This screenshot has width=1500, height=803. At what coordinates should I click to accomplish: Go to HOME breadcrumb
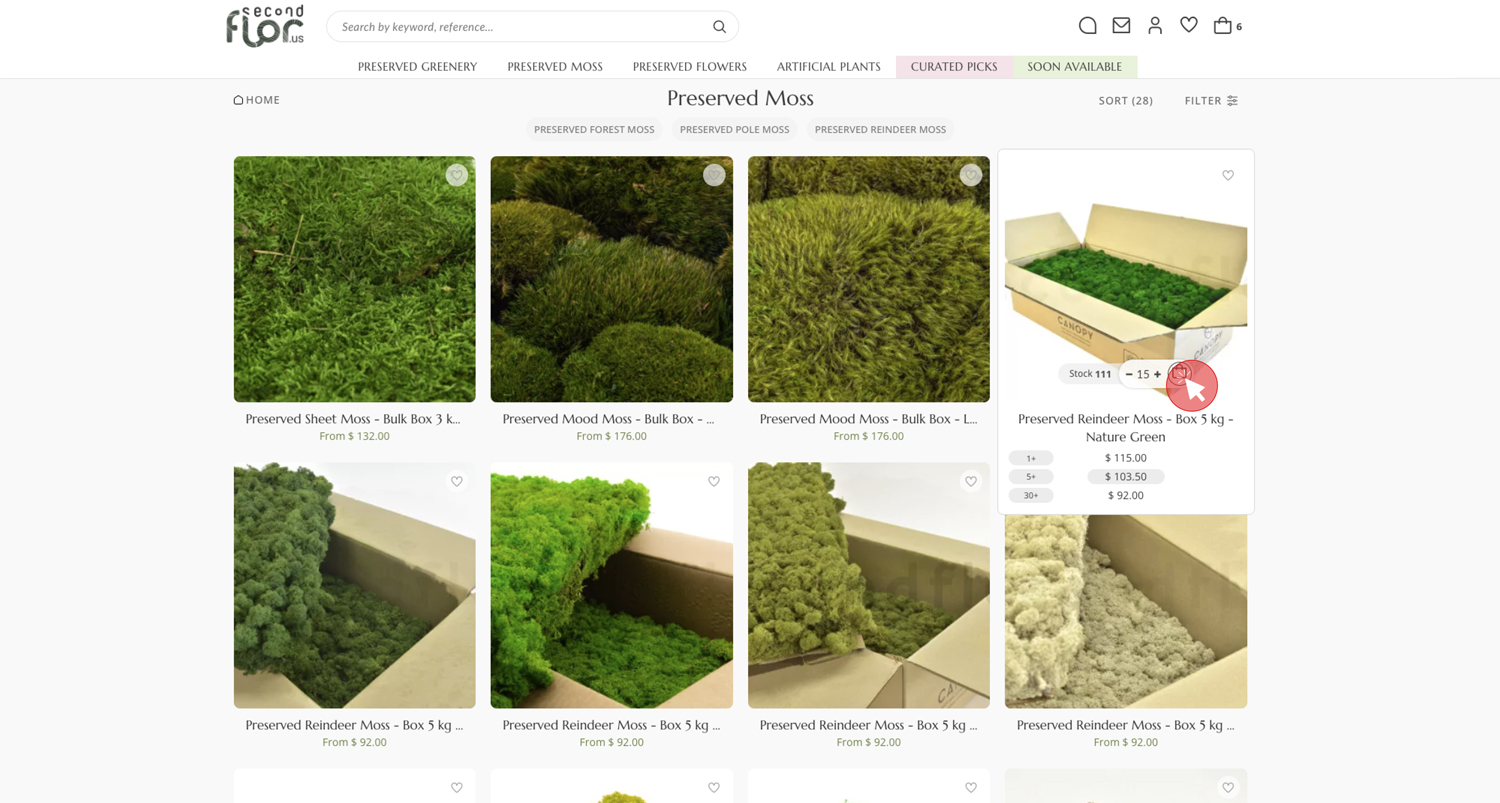[x=257, y=100]
